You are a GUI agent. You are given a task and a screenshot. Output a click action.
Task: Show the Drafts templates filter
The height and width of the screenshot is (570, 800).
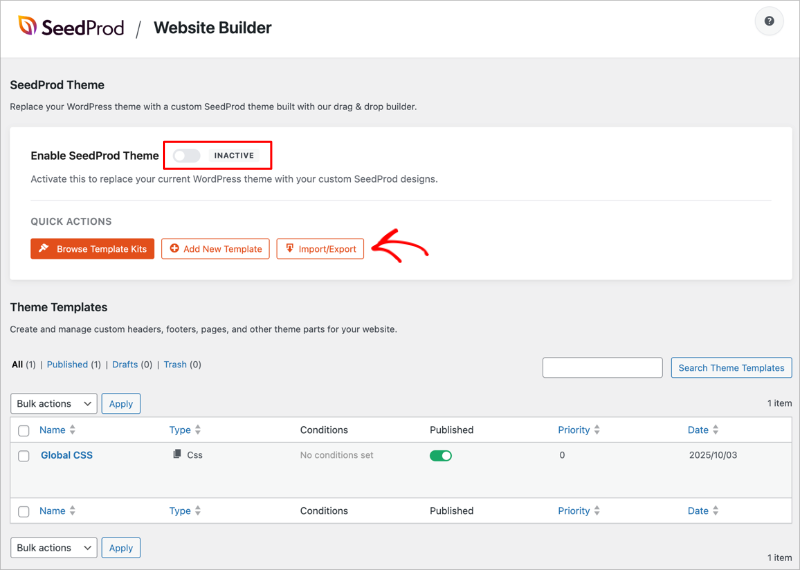(125, 365)
